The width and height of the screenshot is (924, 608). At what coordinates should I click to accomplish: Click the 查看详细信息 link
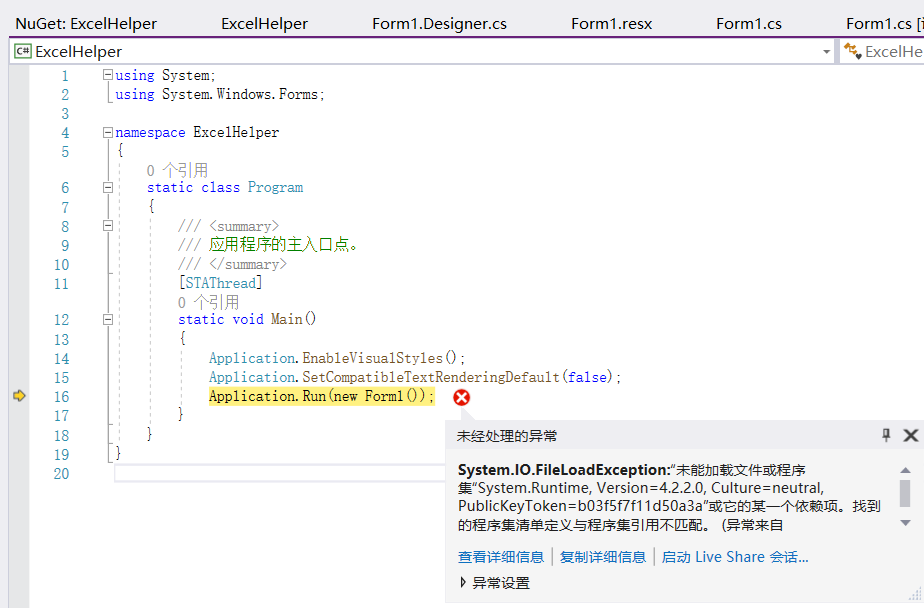click(501, 556)
